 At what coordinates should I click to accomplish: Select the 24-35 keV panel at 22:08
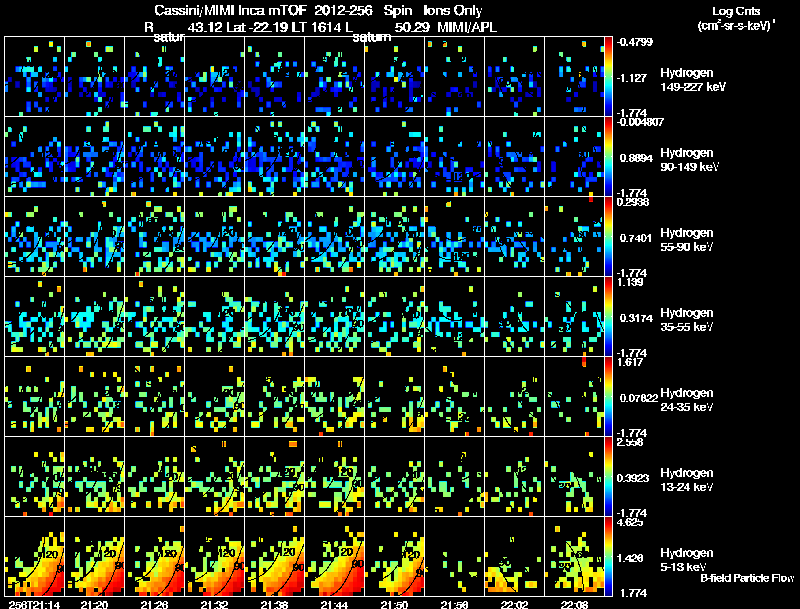point(574,396)
